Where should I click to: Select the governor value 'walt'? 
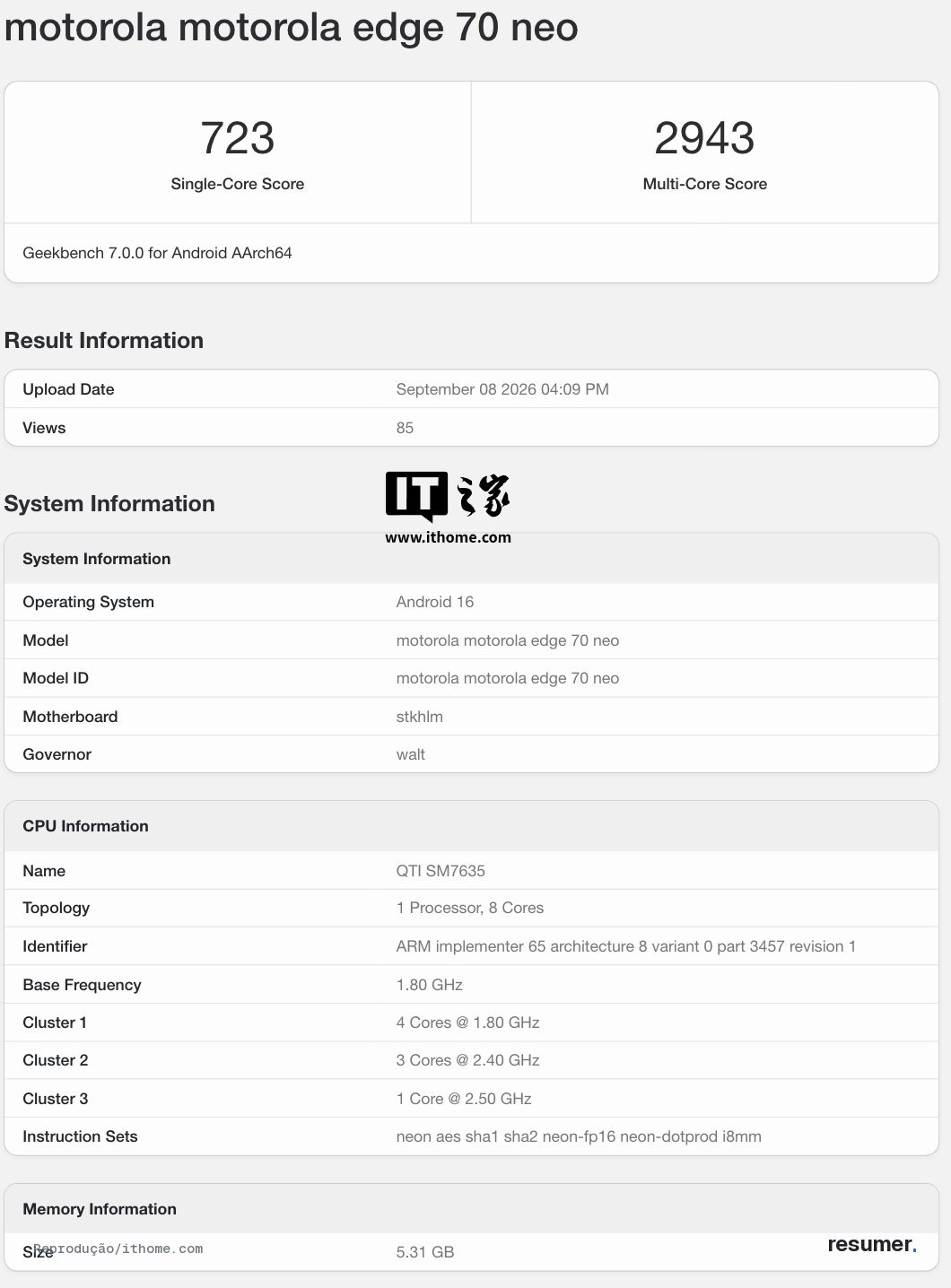click(x=411, y=754)
